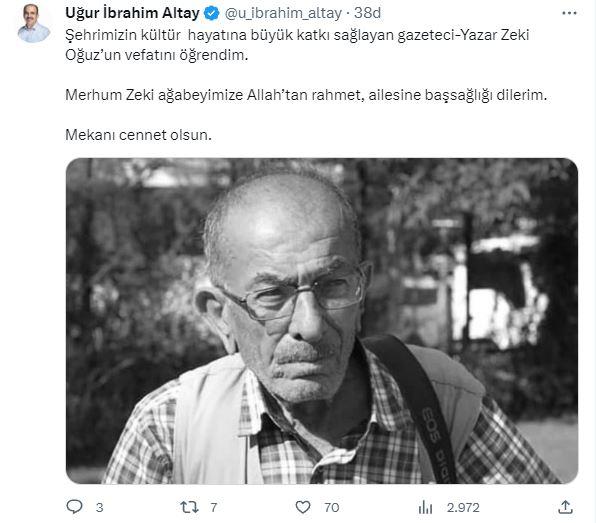Click the view count 2.972
Image resolution: width=596 pixels, height=523 pixels.
click(463, 507)
